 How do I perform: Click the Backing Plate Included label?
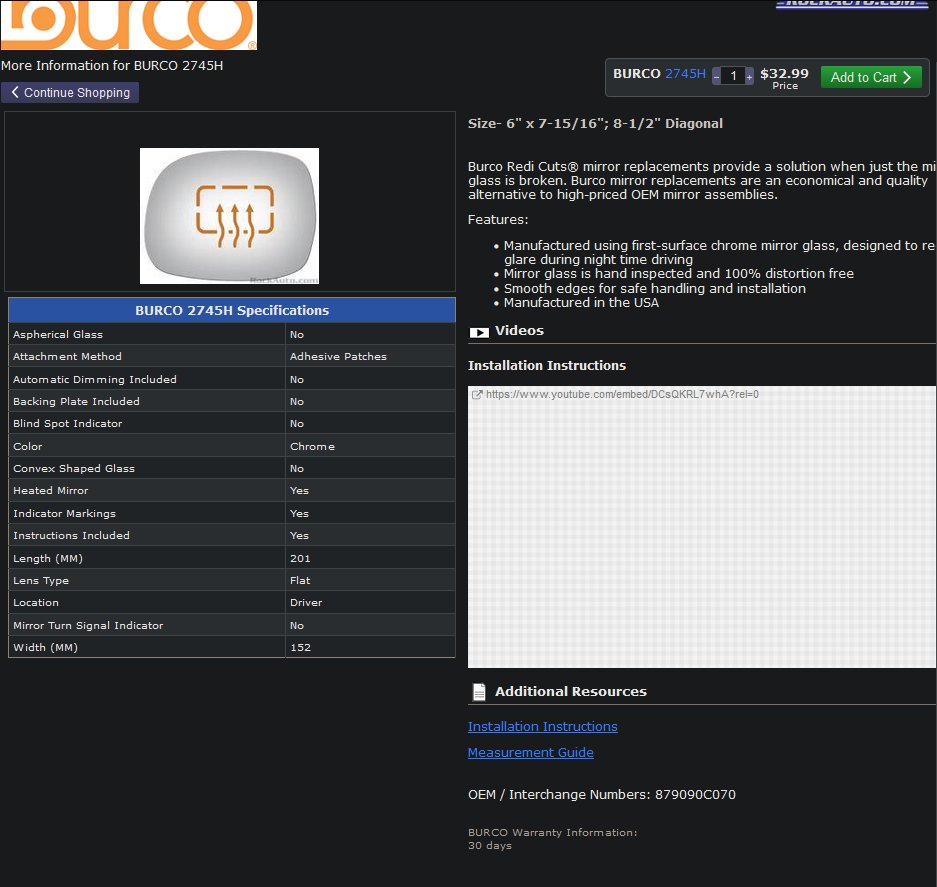[x=76, y=401]
